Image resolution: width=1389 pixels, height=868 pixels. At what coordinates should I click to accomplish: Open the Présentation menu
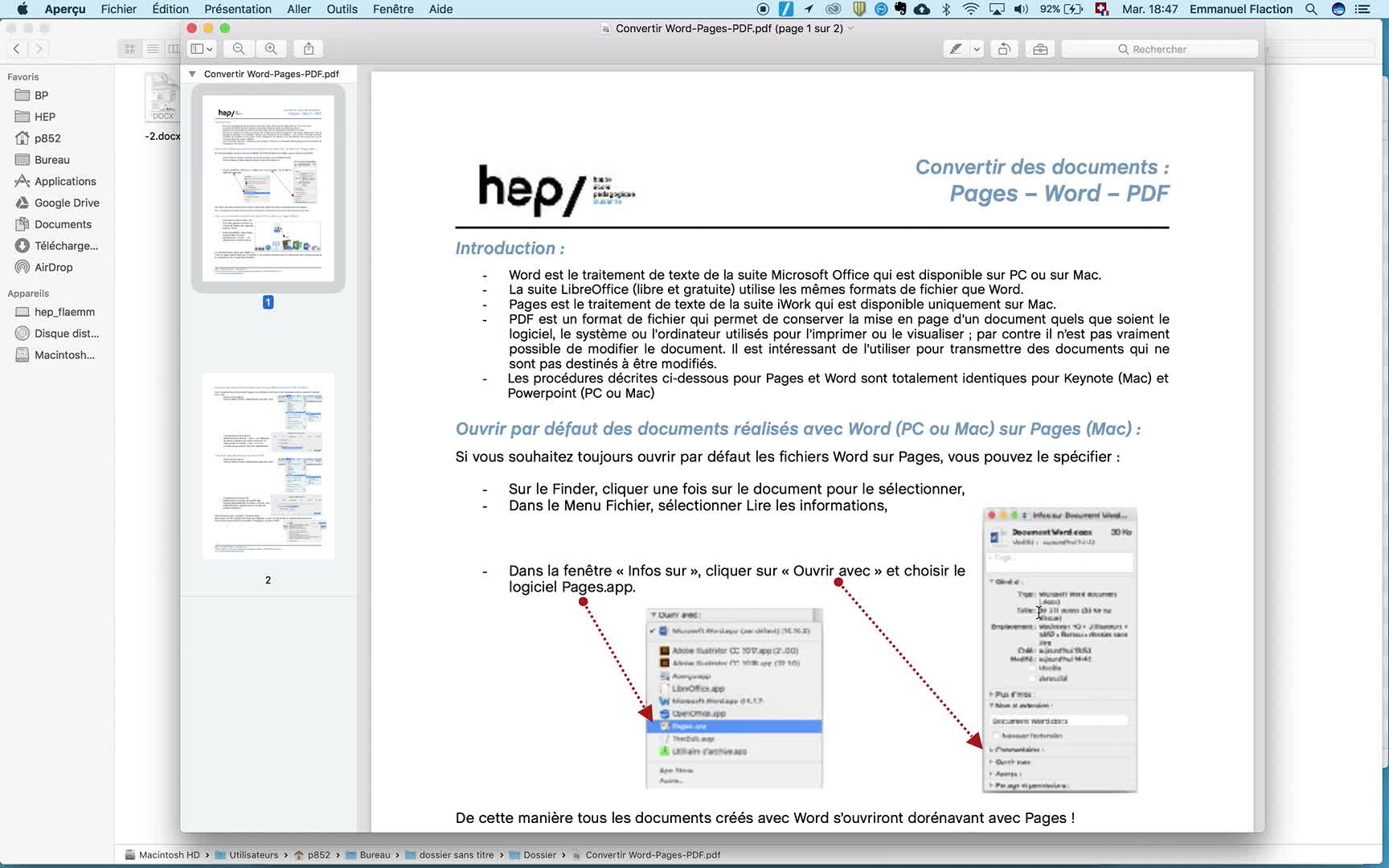pos(237,9)
